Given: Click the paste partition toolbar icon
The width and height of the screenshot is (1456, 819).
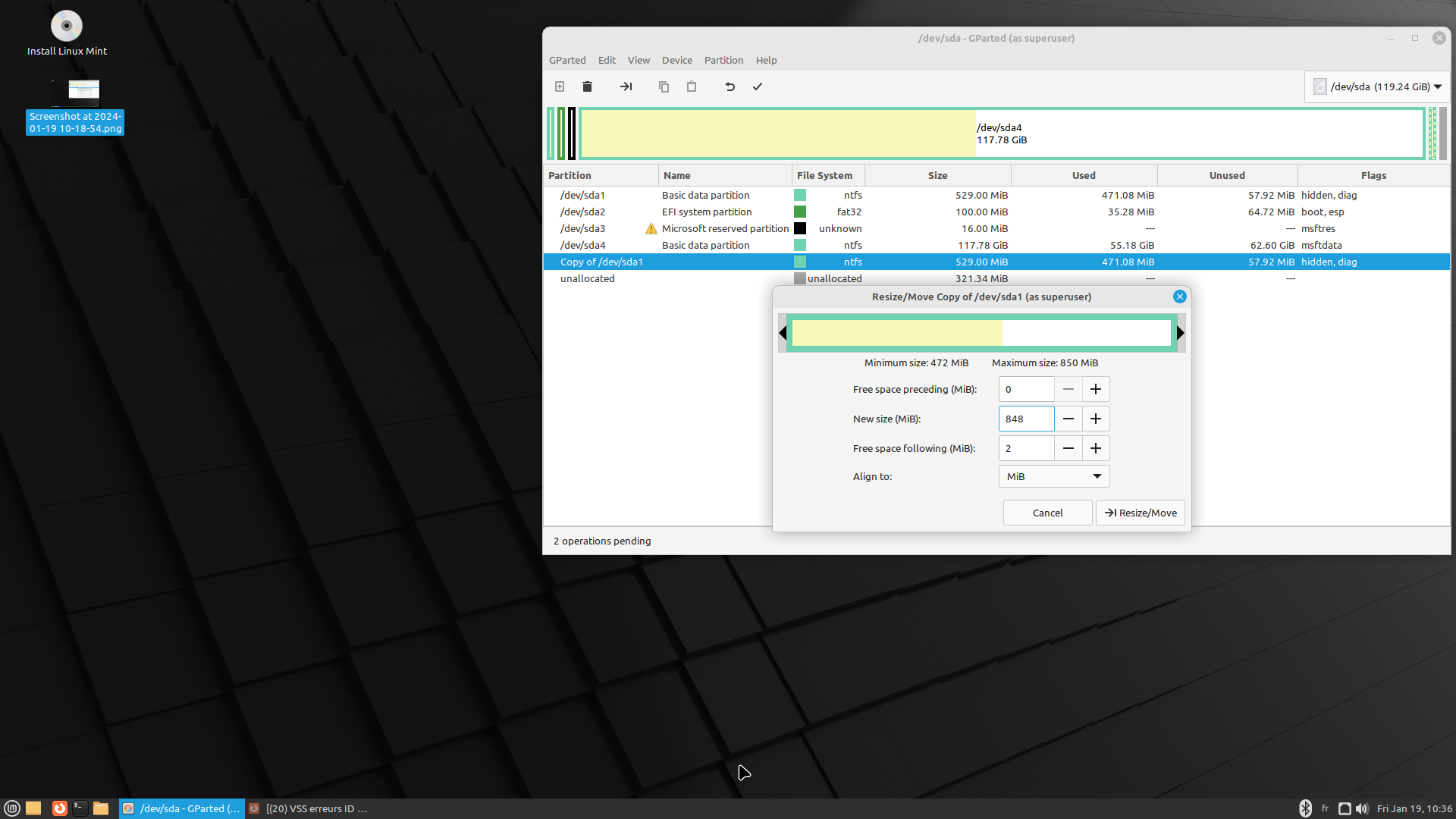Looking at the screenshot, I should click(691, 86).
